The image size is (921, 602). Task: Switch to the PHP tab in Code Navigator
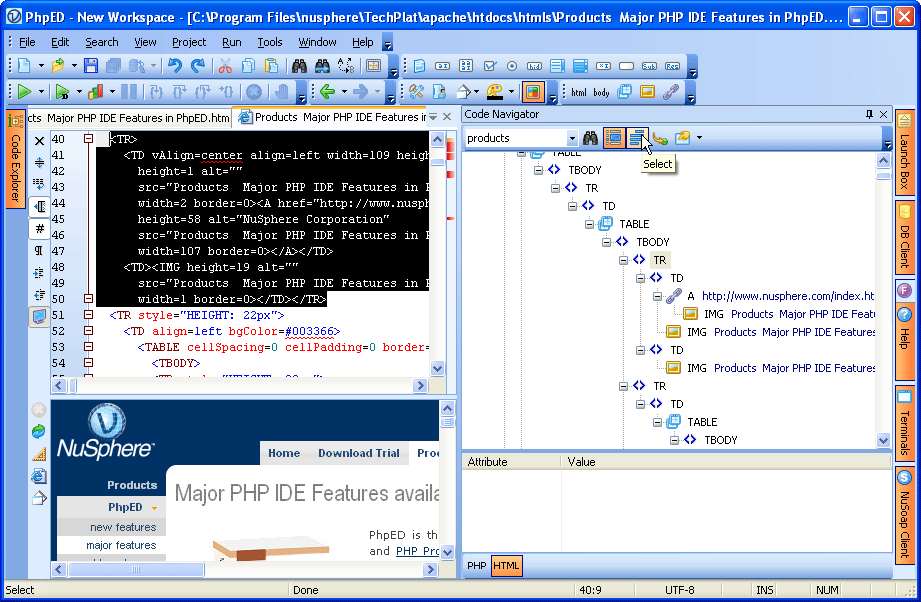[476, 566]
